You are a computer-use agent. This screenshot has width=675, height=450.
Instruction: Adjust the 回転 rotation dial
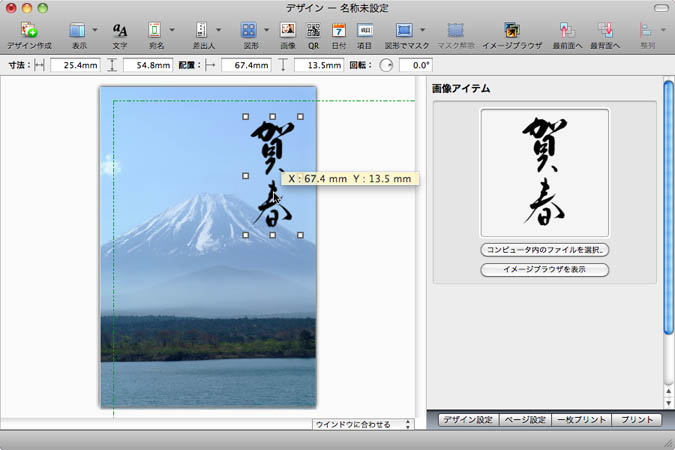pos(386,66)
